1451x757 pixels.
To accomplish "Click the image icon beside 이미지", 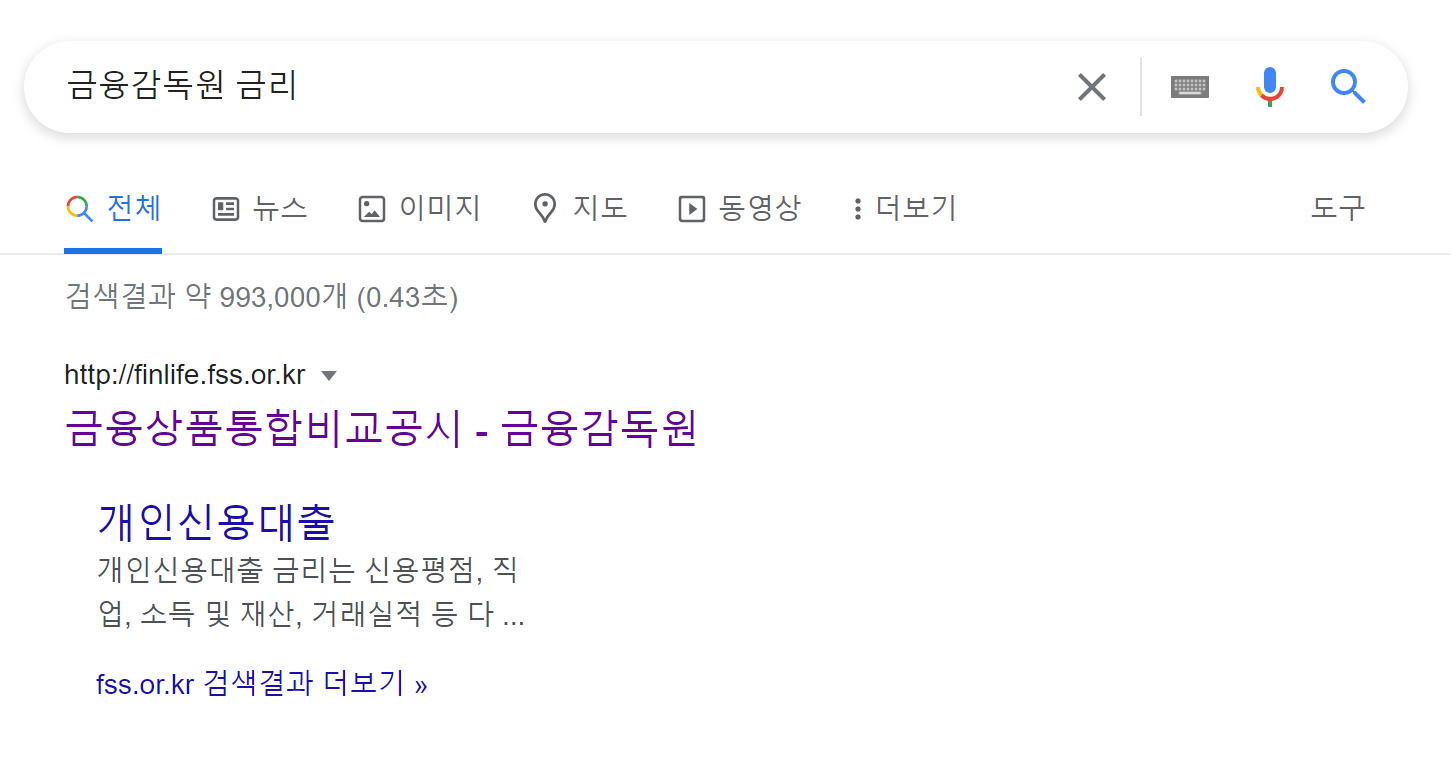I will pos(372,209).
